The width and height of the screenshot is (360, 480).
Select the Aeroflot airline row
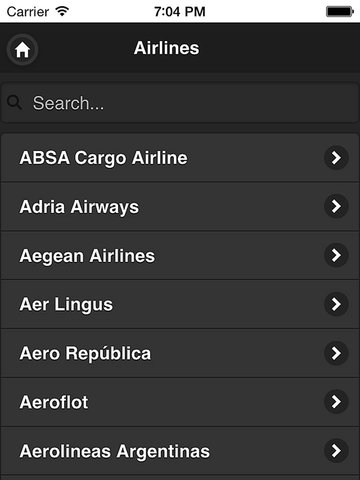click(x=180, y=402)
